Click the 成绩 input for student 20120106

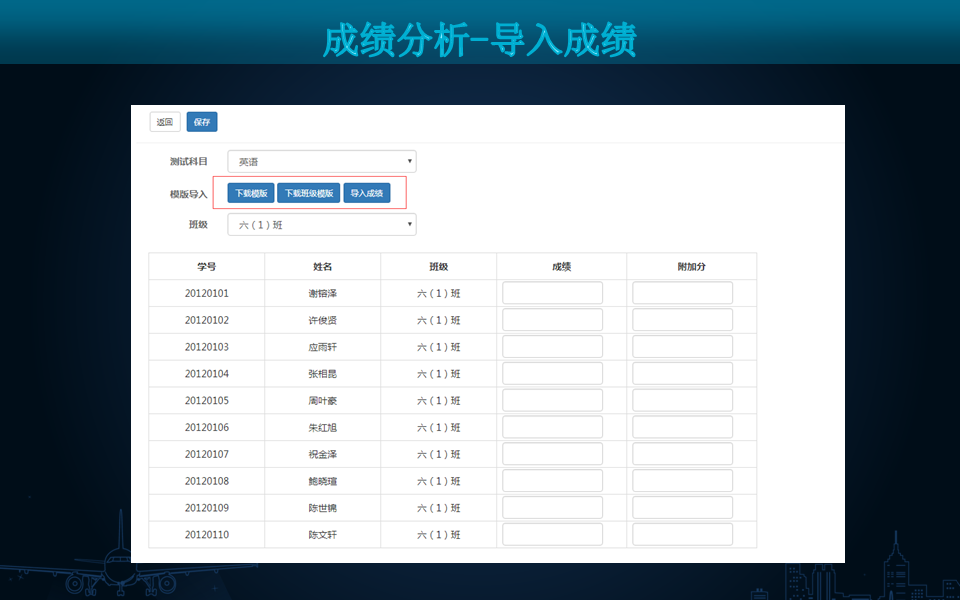point(552,427)
